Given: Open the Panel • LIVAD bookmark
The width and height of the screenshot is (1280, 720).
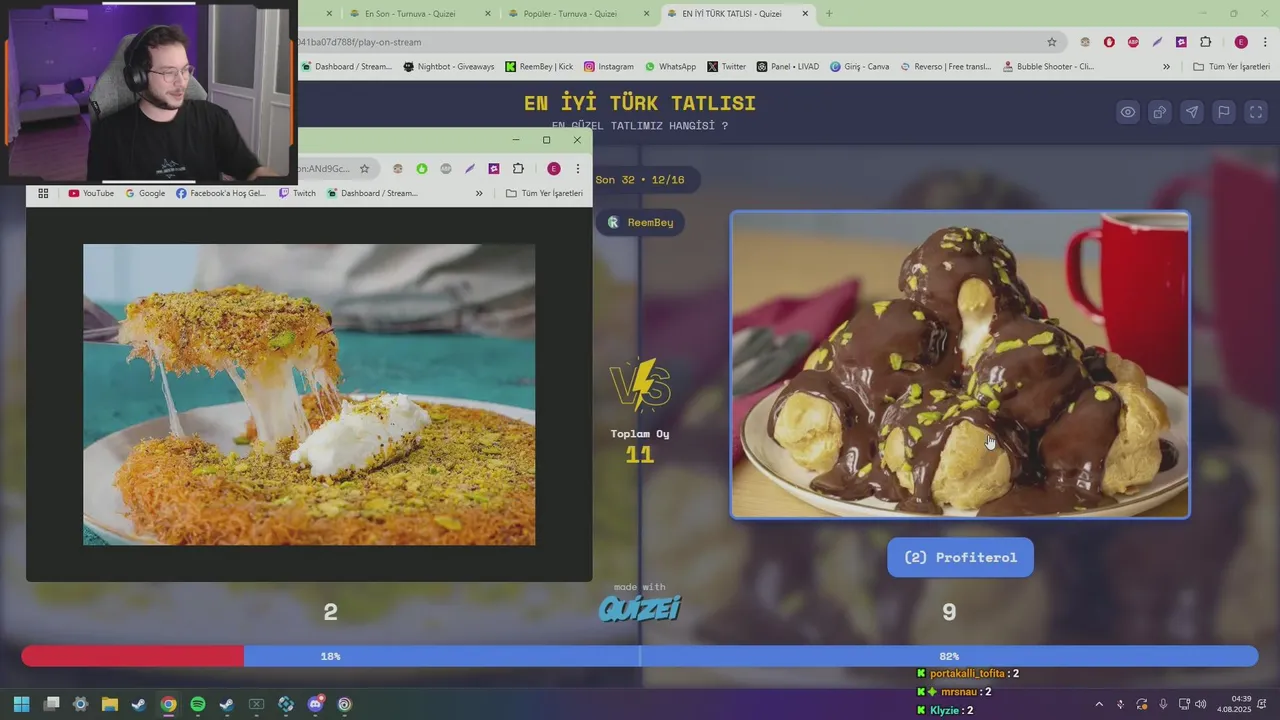Looking at the screenshot, I should [787, 67].
